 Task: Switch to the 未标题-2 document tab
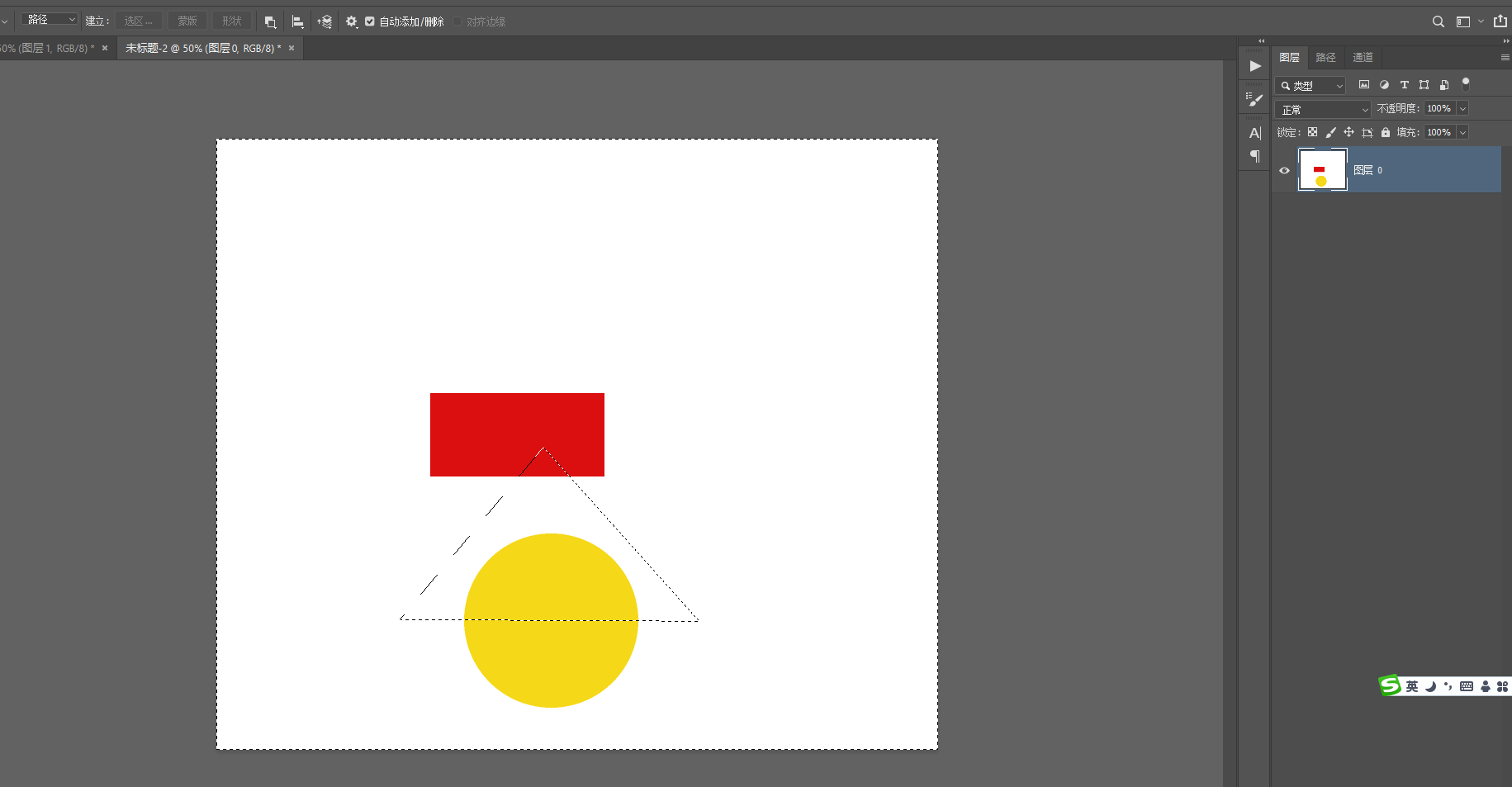(203, 49)
